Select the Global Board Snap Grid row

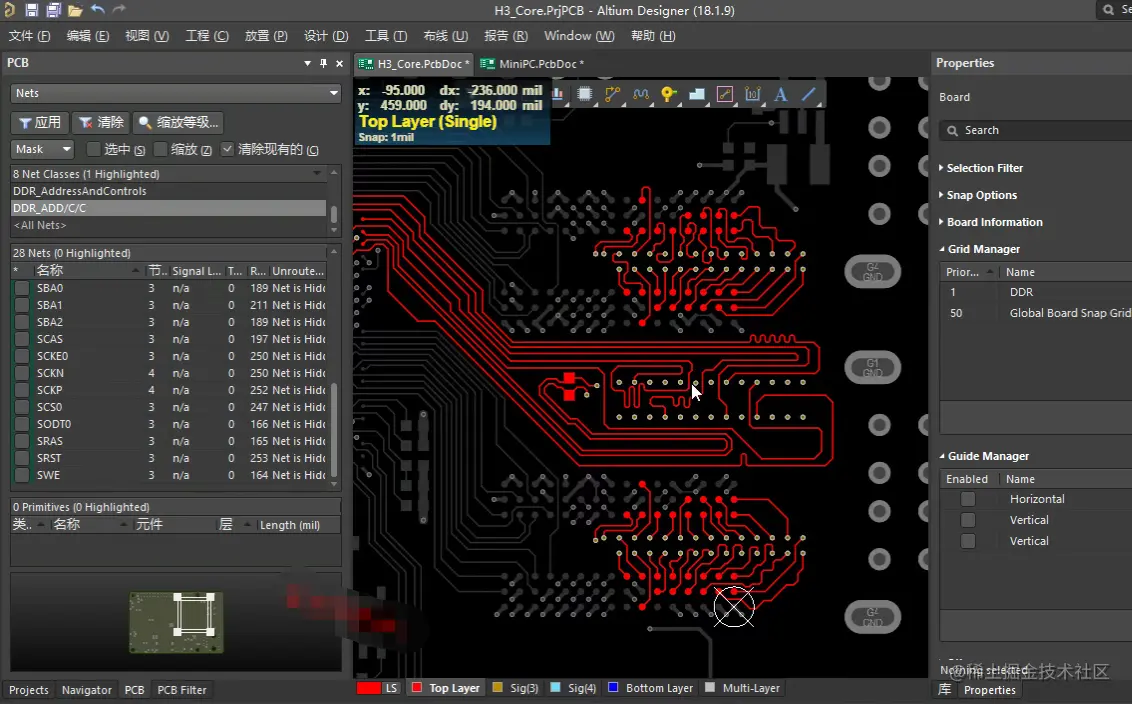(x=1038, y=313)
